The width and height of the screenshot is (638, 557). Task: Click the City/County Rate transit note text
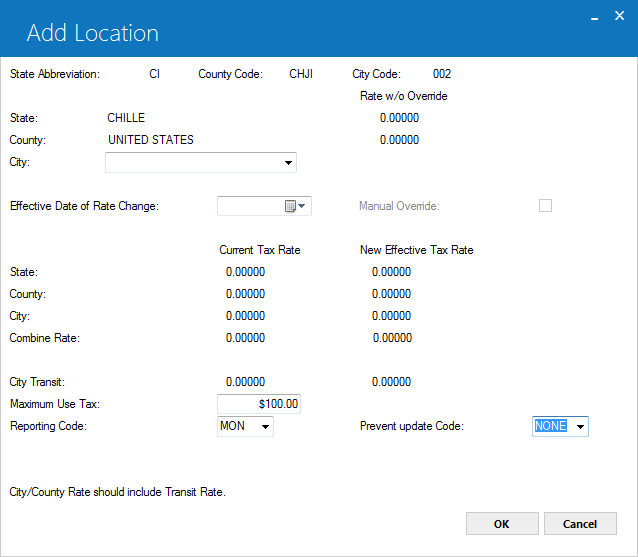tap(118, 492)
